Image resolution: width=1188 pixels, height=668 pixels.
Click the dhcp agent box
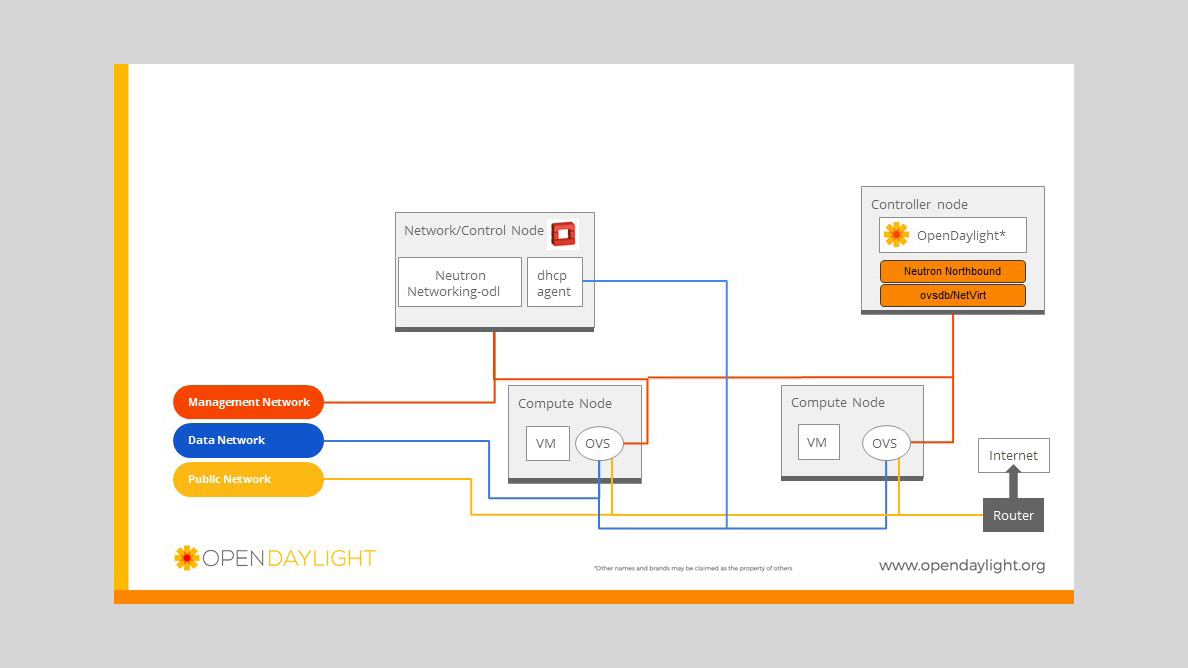pos(554,283)
